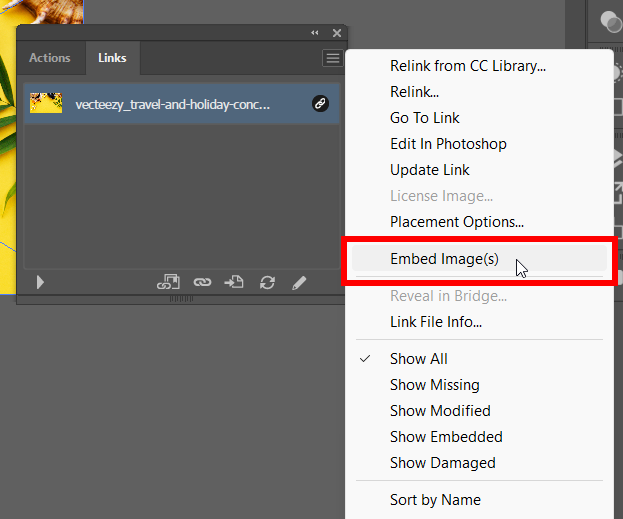This screenshot has height=519, width=623.
Task: Open Placement Options... from menu
Action: point(457,222)
